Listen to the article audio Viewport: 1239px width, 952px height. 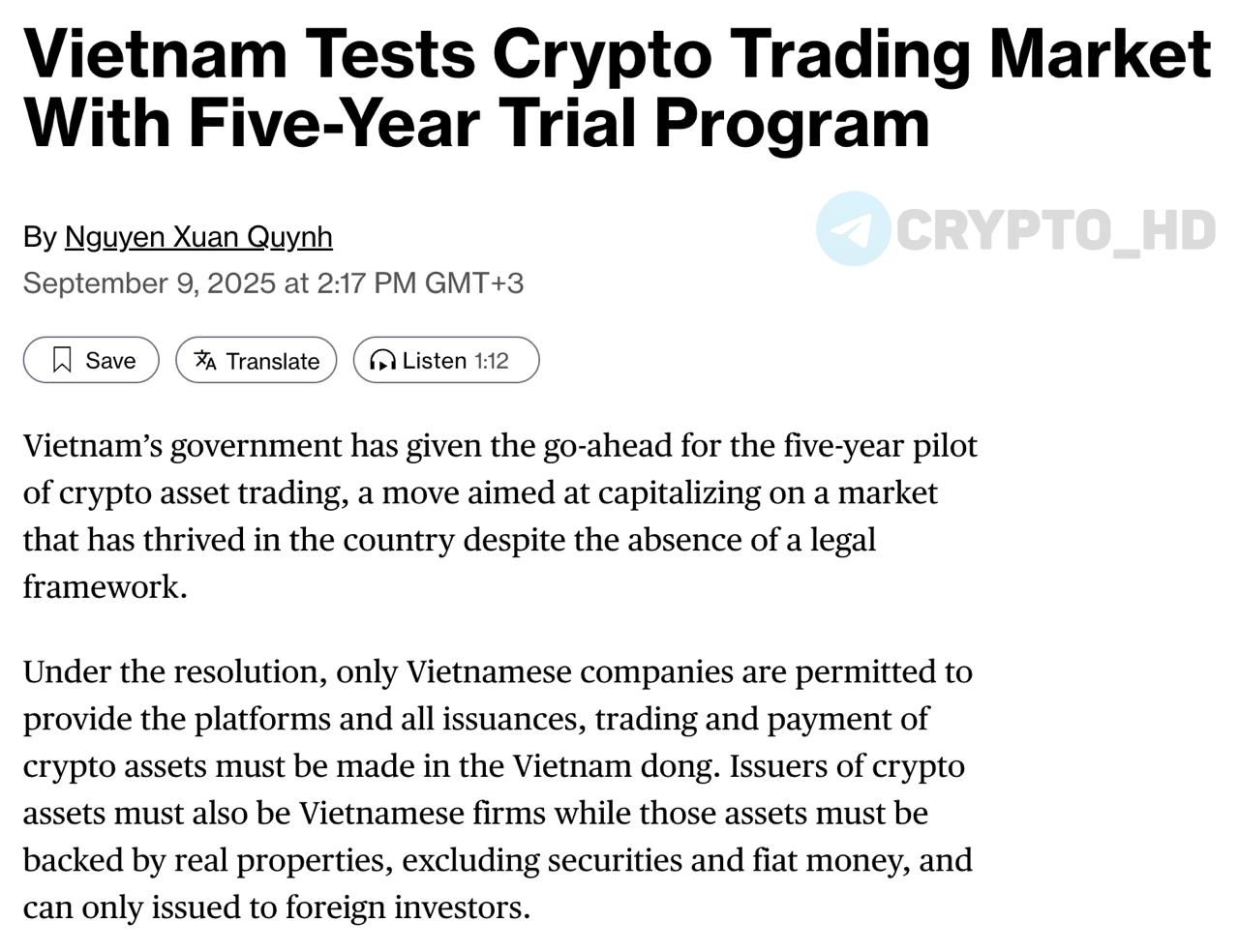[446, 360]
